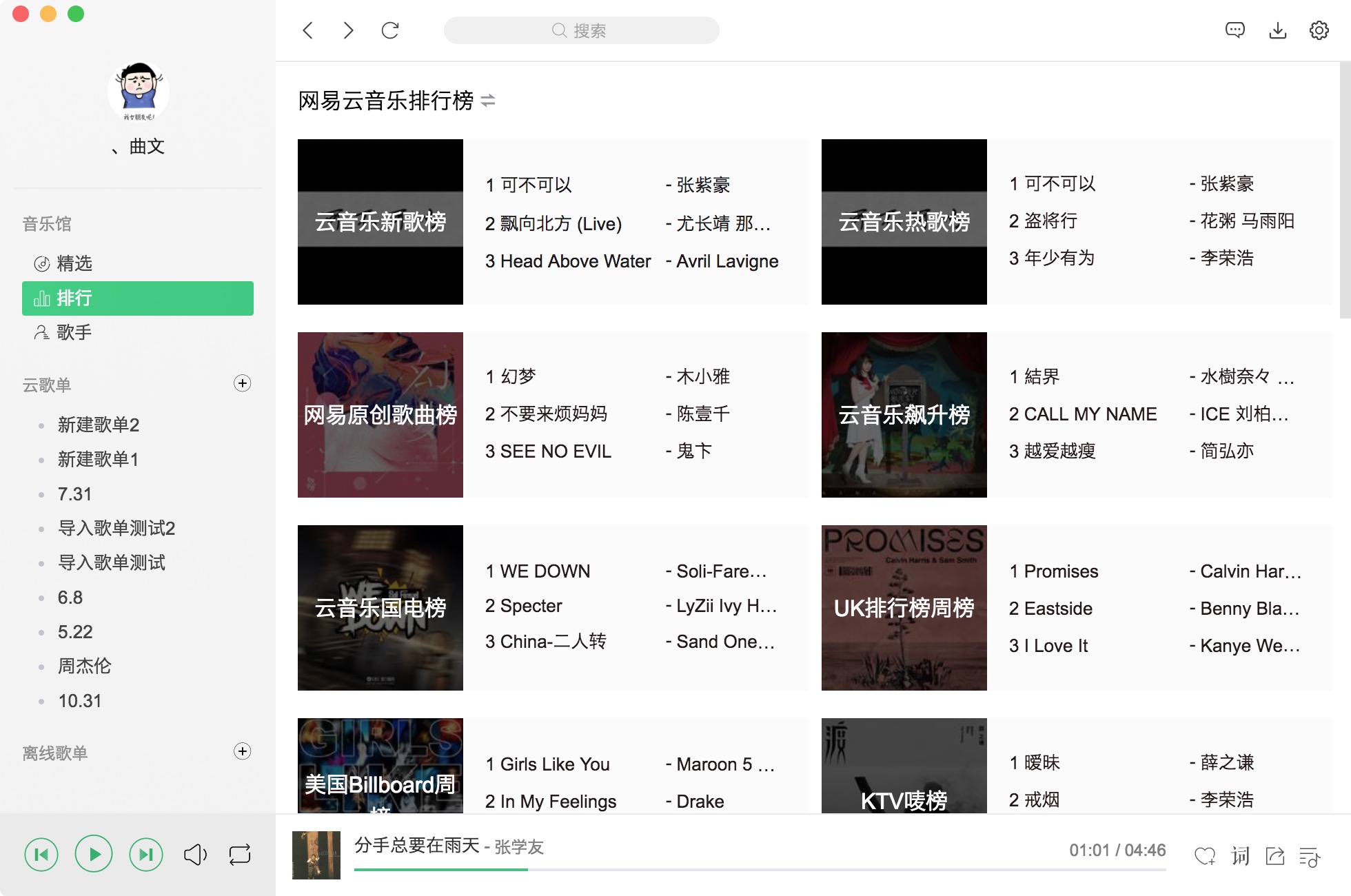Click the search input field

pos(581,30)
